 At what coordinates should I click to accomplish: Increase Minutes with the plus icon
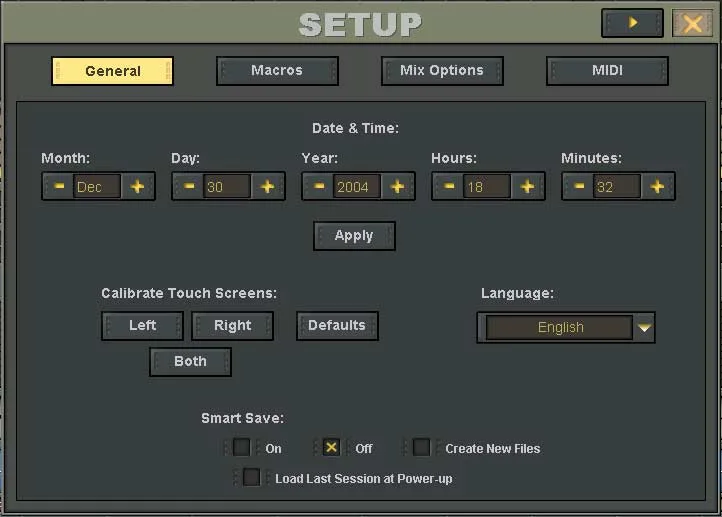(657, 186)
